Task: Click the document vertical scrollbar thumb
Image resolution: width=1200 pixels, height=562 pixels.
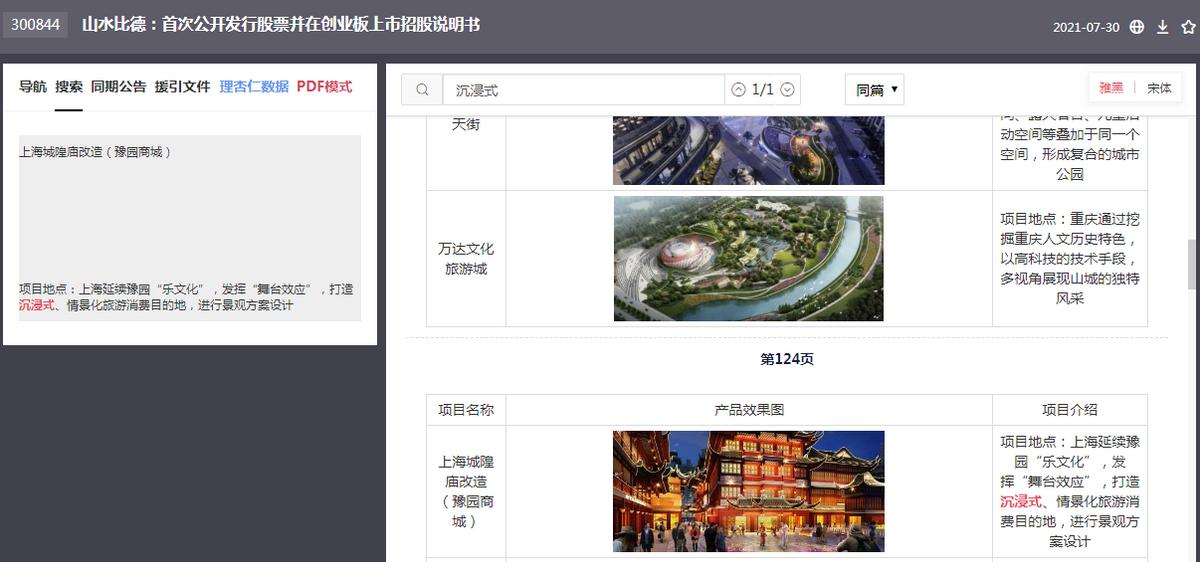Action: (x=1191, y=264)
